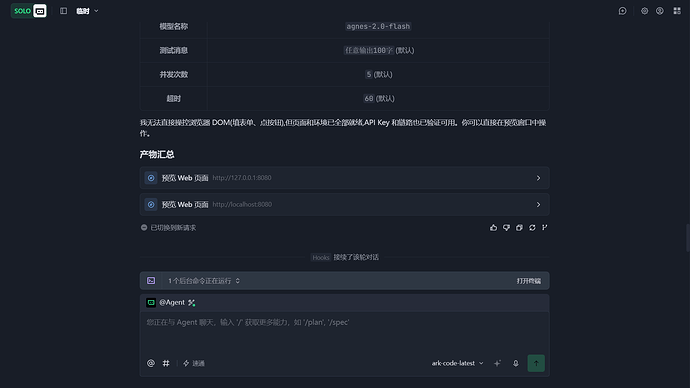Viewport: 690px width, 388px height.
Task: Open the localhost:8080 Web preview item
Action: [x=345, y=205]
